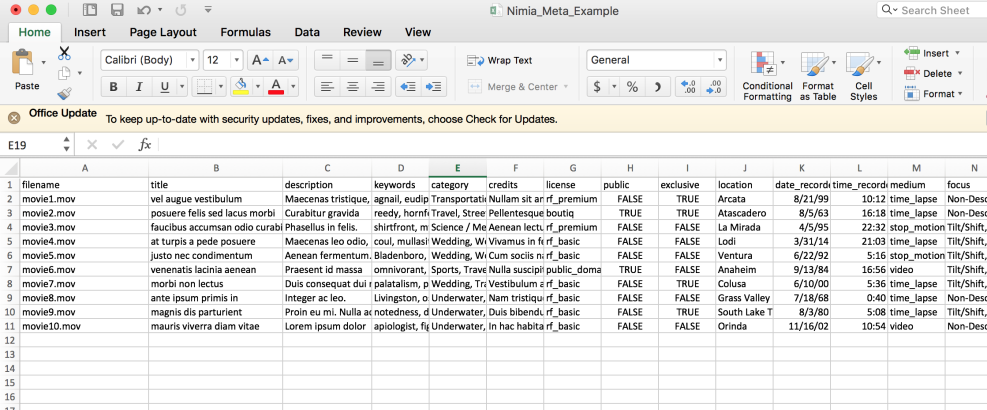This screenshot has height=410, width=987.
Task: Open Cell Styles gallery
Action: 863,76
